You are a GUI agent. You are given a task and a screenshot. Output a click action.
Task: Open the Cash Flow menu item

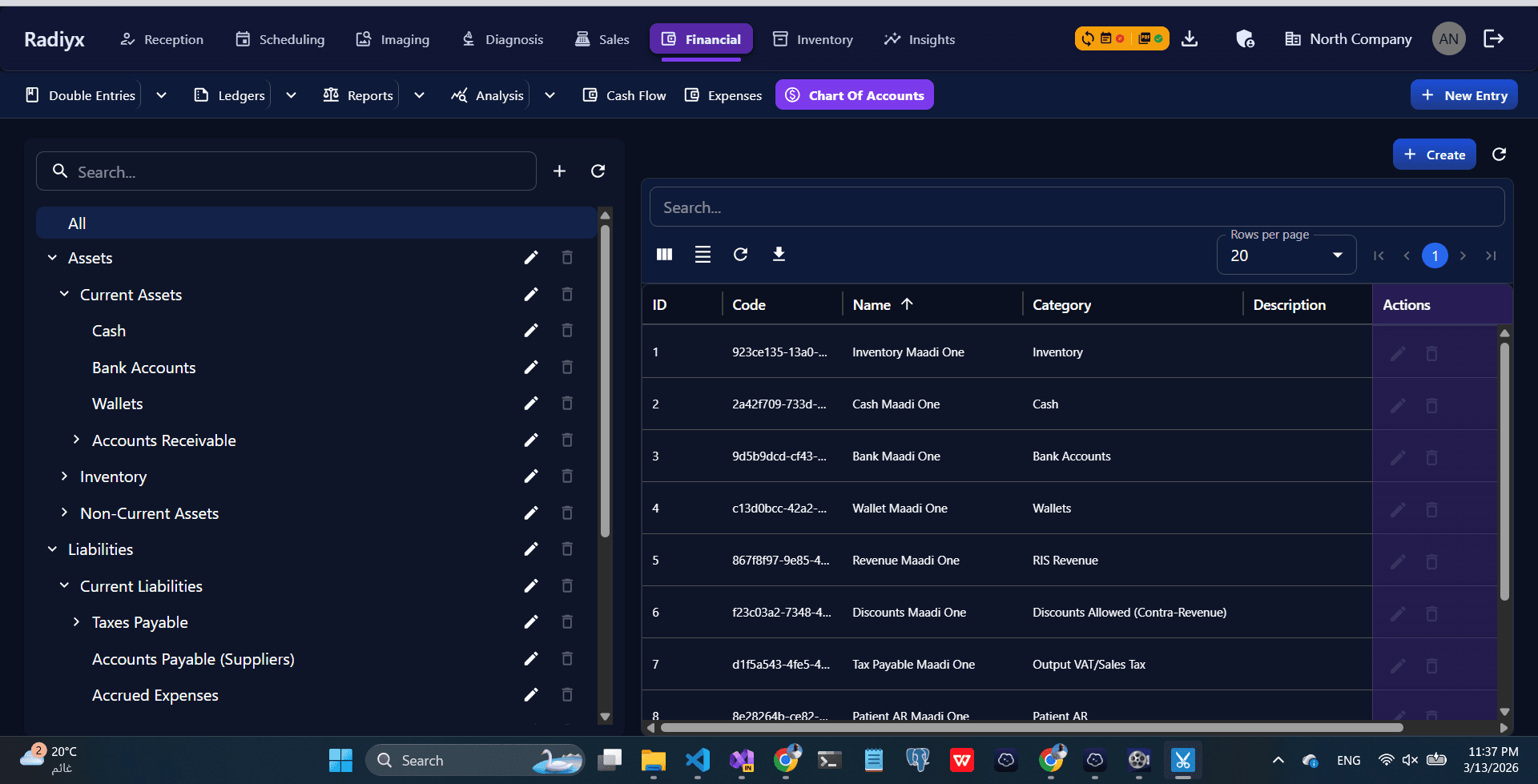coord(624,95)
